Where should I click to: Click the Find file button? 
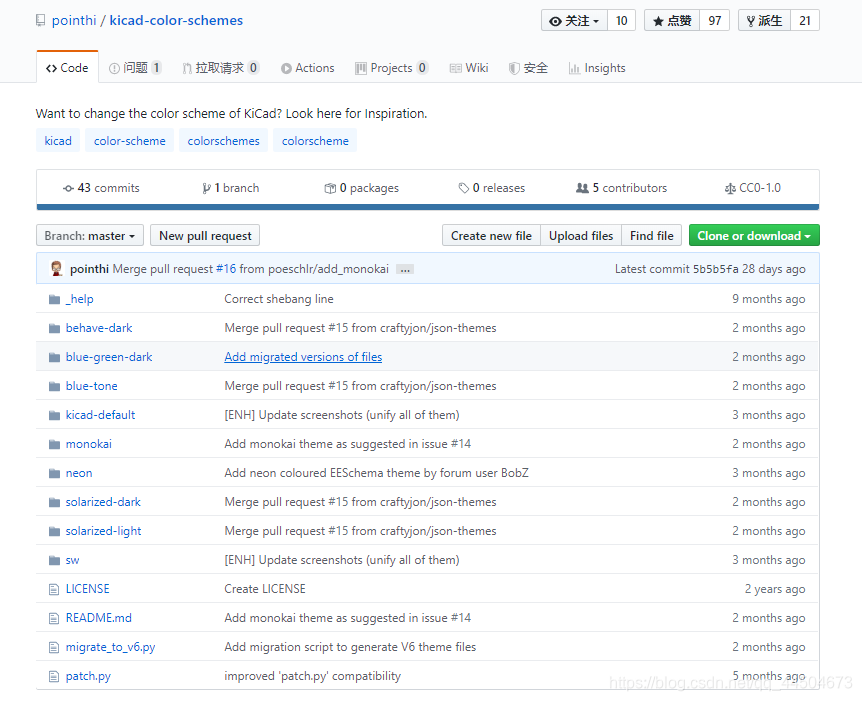pos(651,235)
